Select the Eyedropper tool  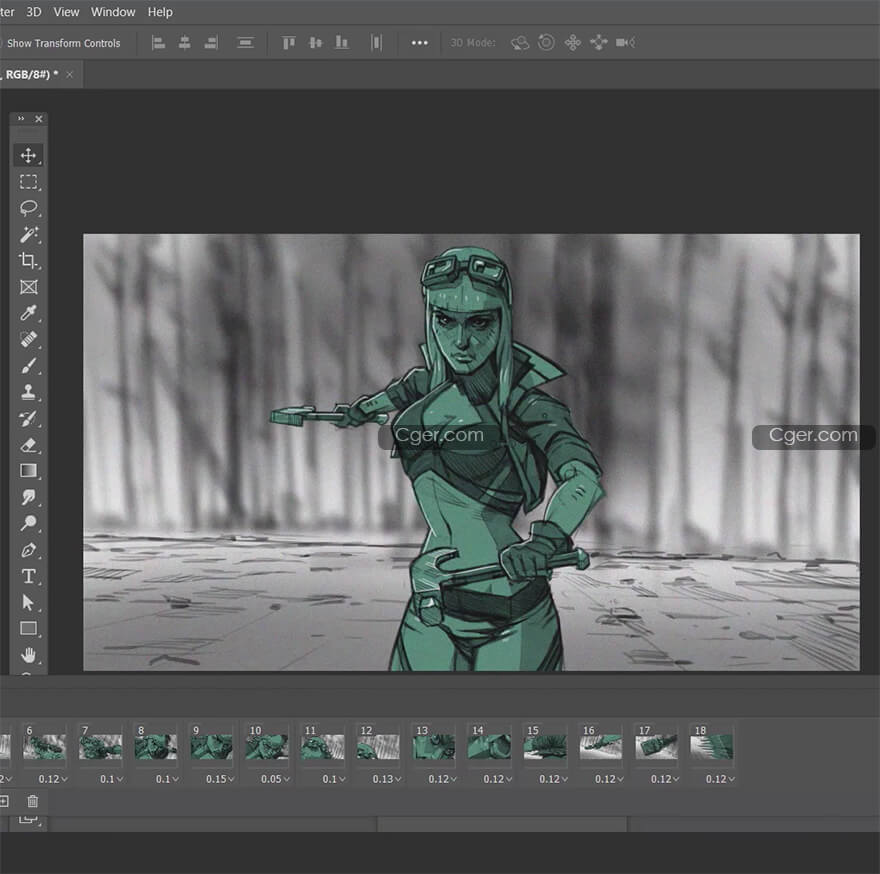28,314
